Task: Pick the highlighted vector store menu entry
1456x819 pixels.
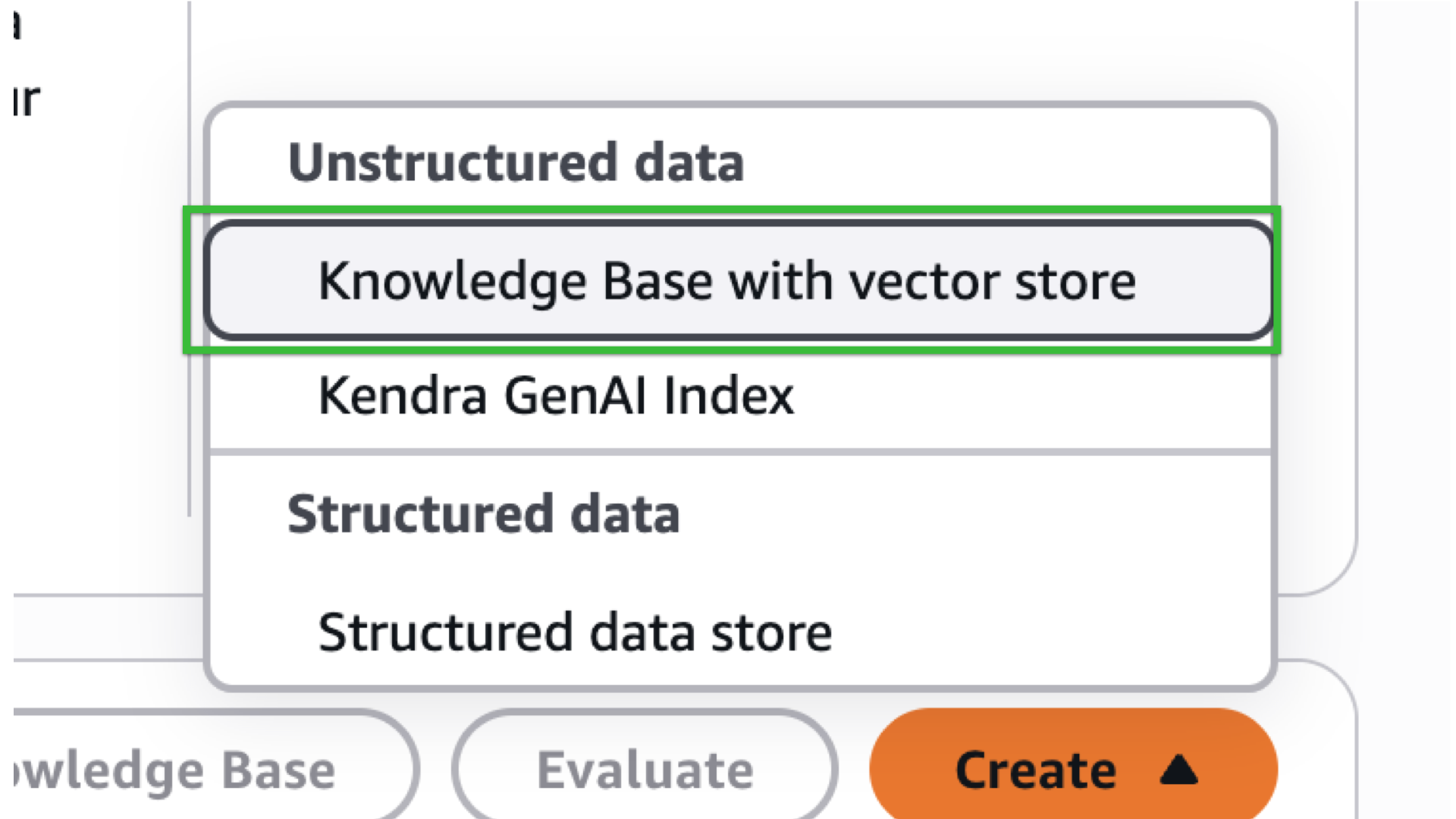Action: coord(726,281)
